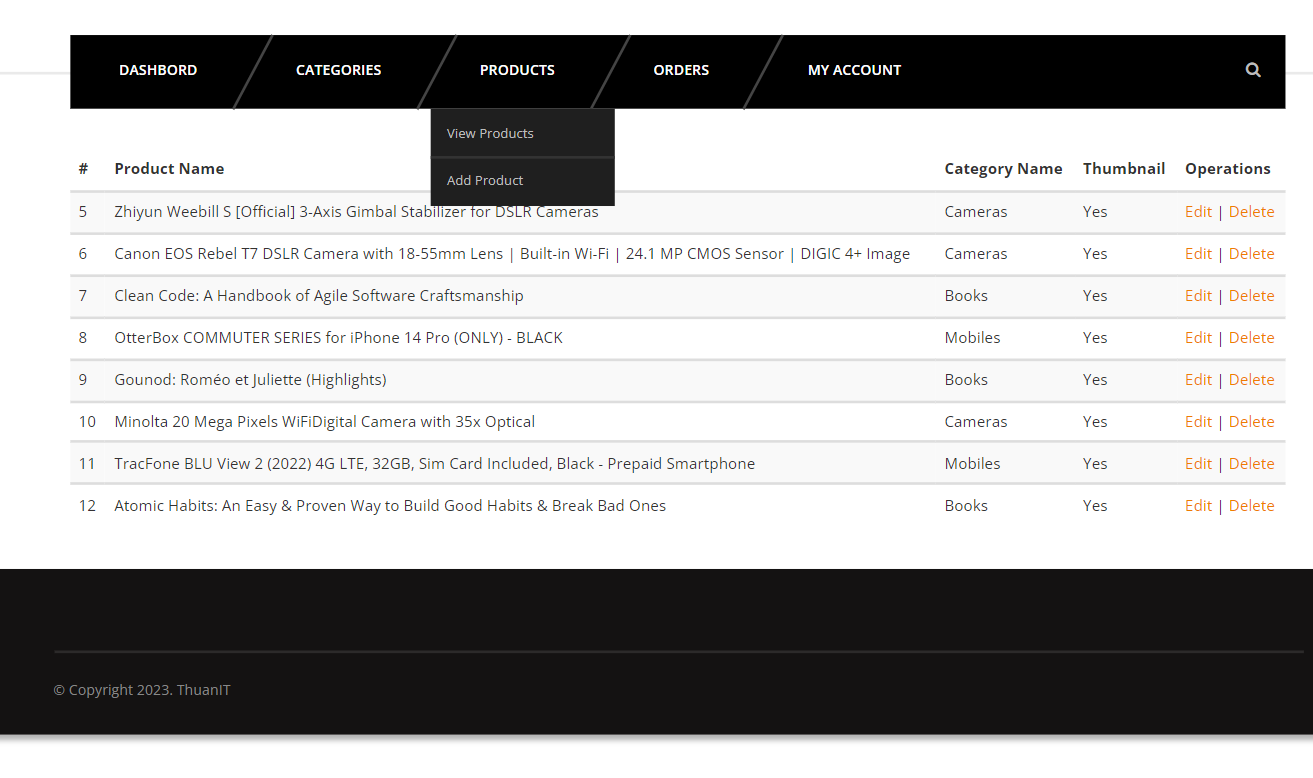Screen dimensions: 1313x778
Task: Delete the OtterBox COMMUTER SERIES product
Action: point(1251,337)
